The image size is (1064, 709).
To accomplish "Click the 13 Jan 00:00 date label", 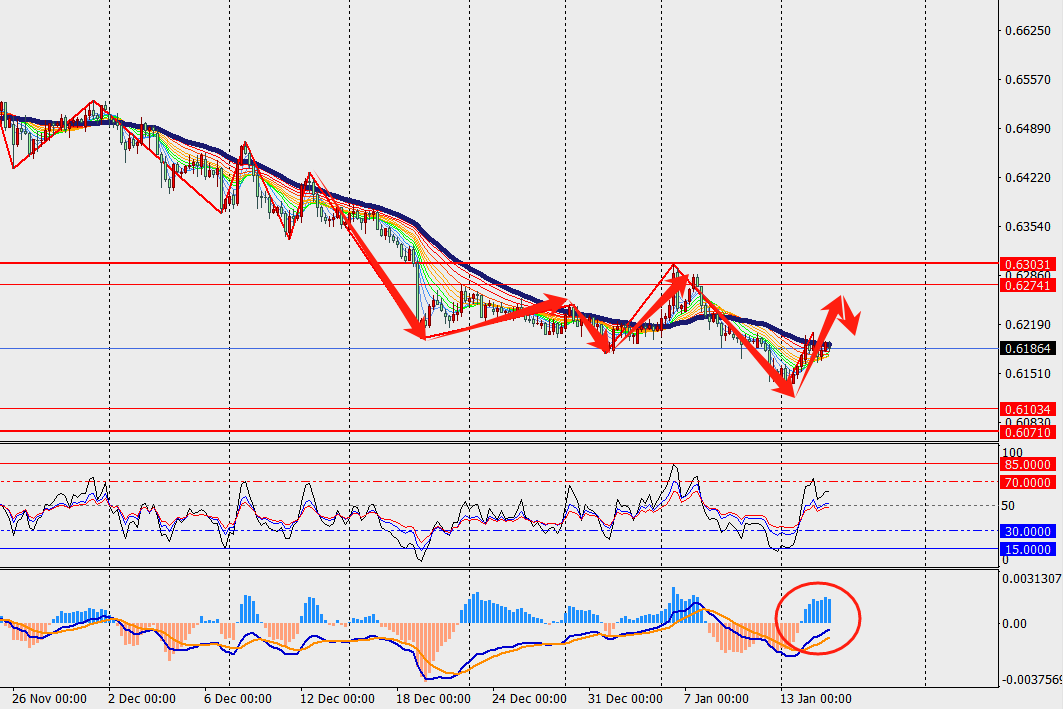I will (816, 699).
